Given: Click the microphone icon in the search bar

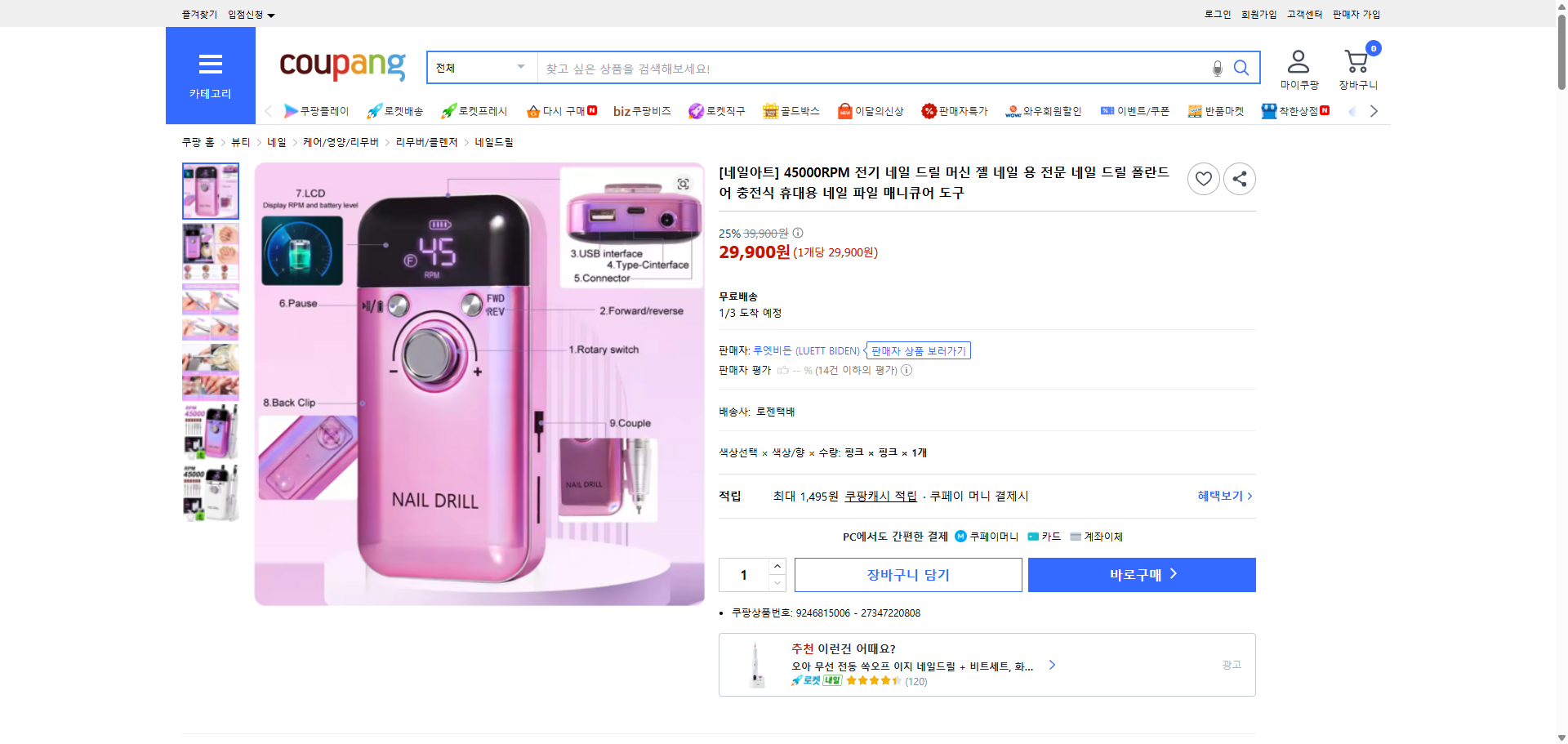Looking at the screenshot, I should tap(1217, 68).
